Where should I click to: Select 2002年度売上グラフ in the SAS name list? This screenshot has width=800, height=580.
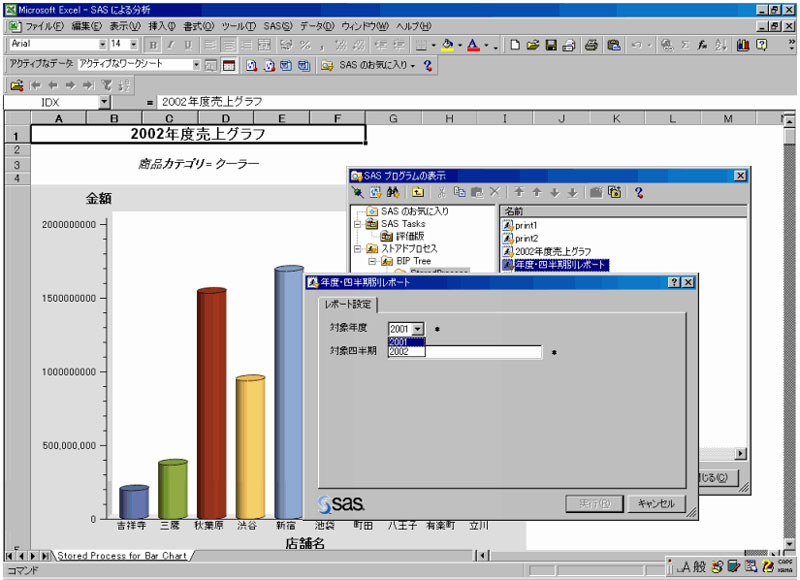tap(553, 251)
